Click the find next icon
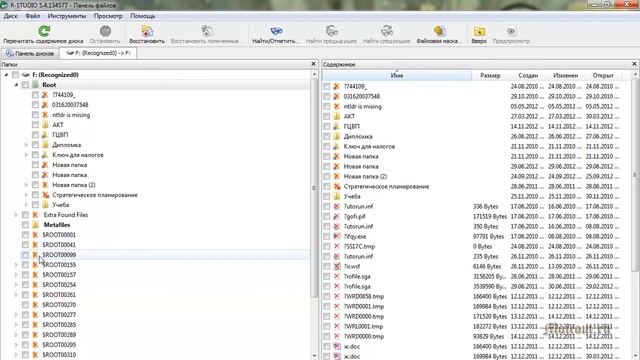This screenshot has height=360, width=640. click(387, 31)
